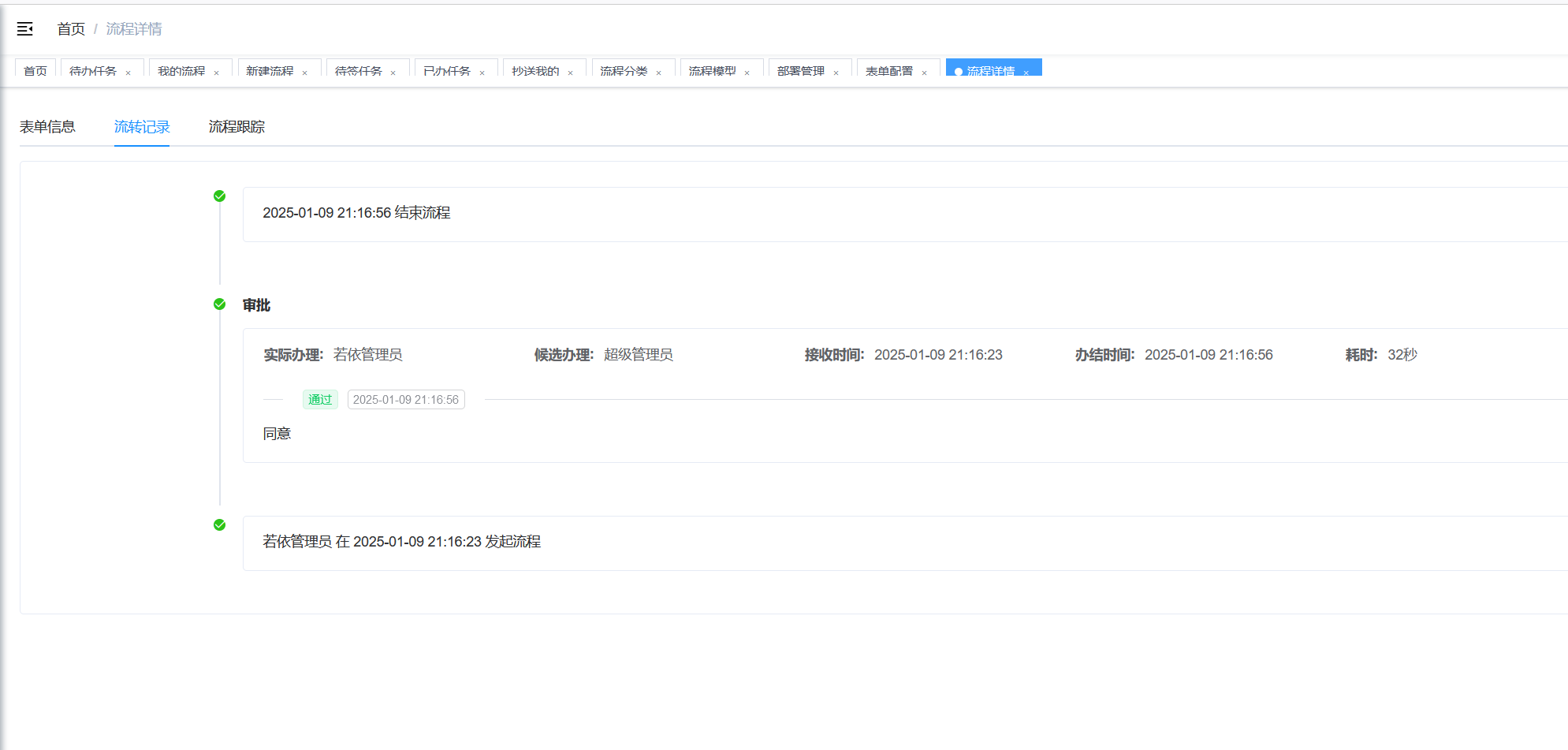Click the green 通过 status tag
The image size is (1568, 750).
(320, 400)
